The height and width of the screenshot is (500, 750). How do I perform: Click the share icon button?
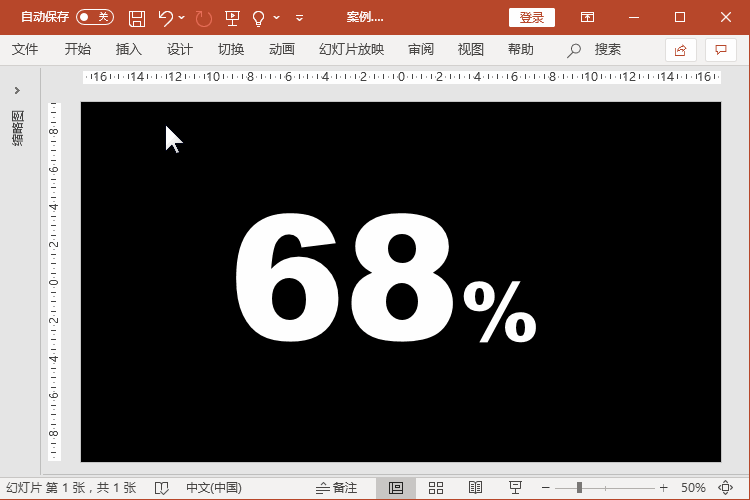click(681, 50)
